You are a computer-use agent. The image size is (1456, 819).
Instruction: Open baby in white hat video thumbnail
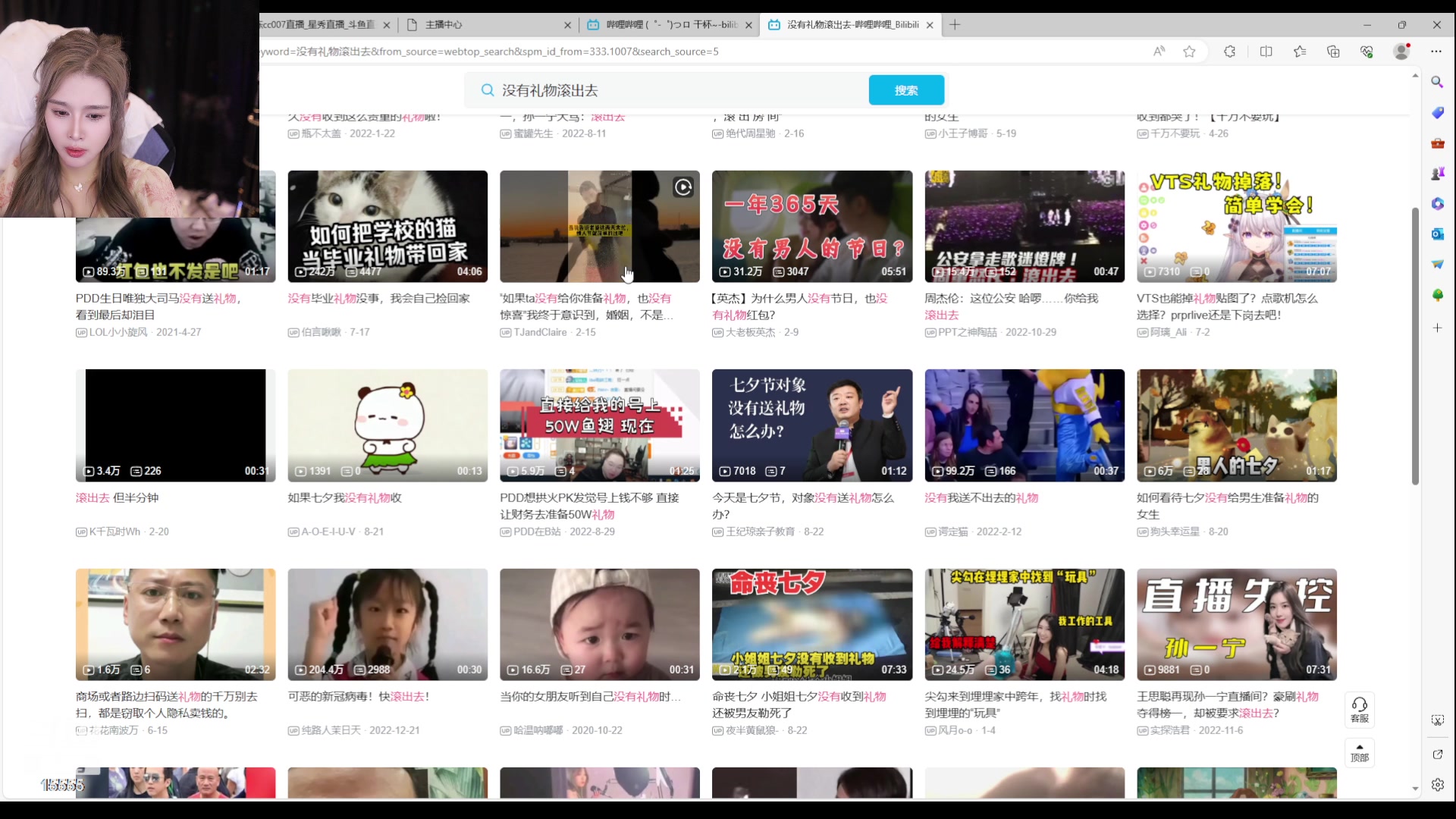(600, 624)
